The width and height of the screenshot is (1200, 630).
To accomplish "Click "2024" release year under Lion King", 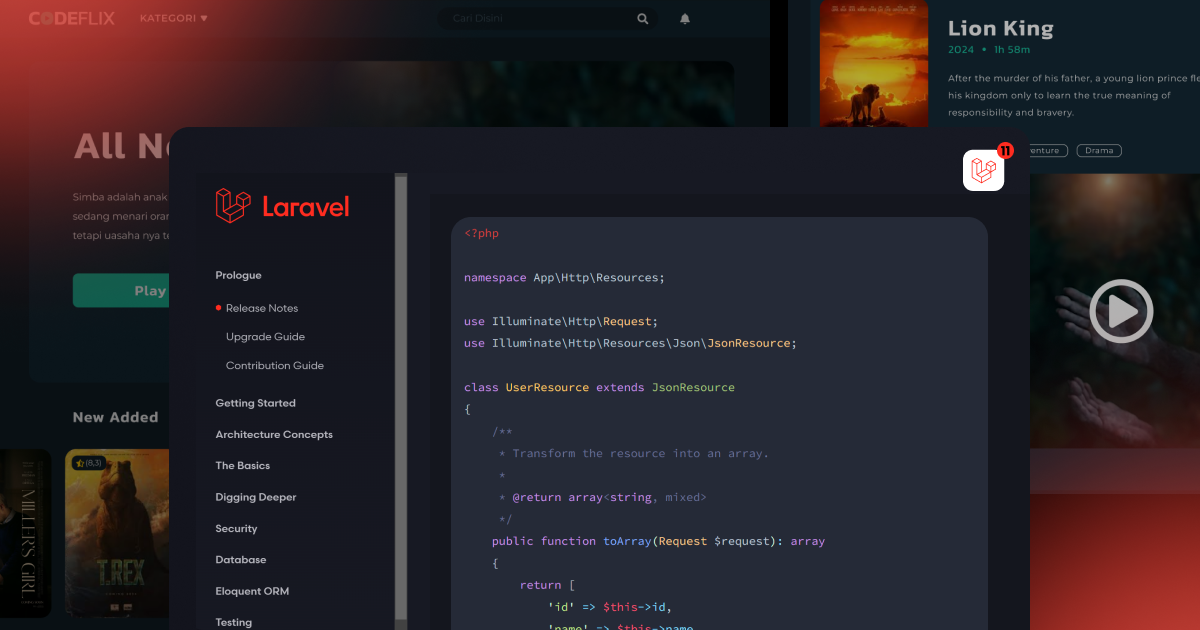I will (x=962, y=49).
